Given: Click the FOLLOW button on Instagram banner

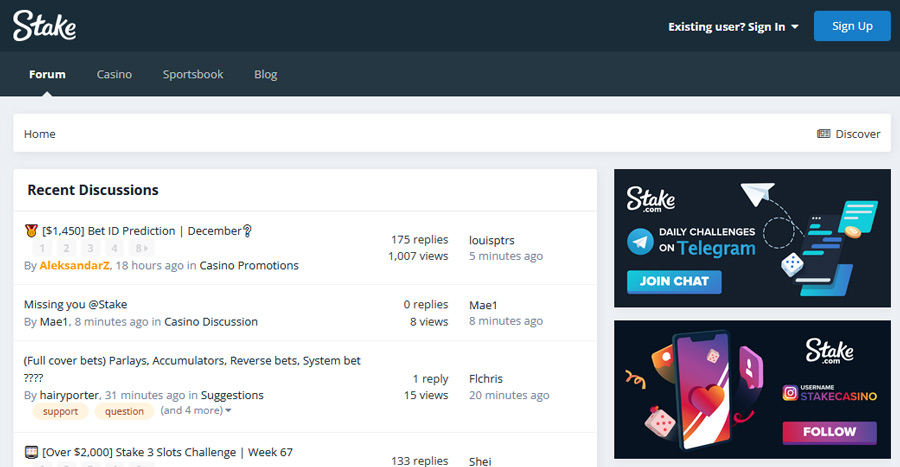Looking at the screenshot, I should pyautogui.click(x=829, y=432).
